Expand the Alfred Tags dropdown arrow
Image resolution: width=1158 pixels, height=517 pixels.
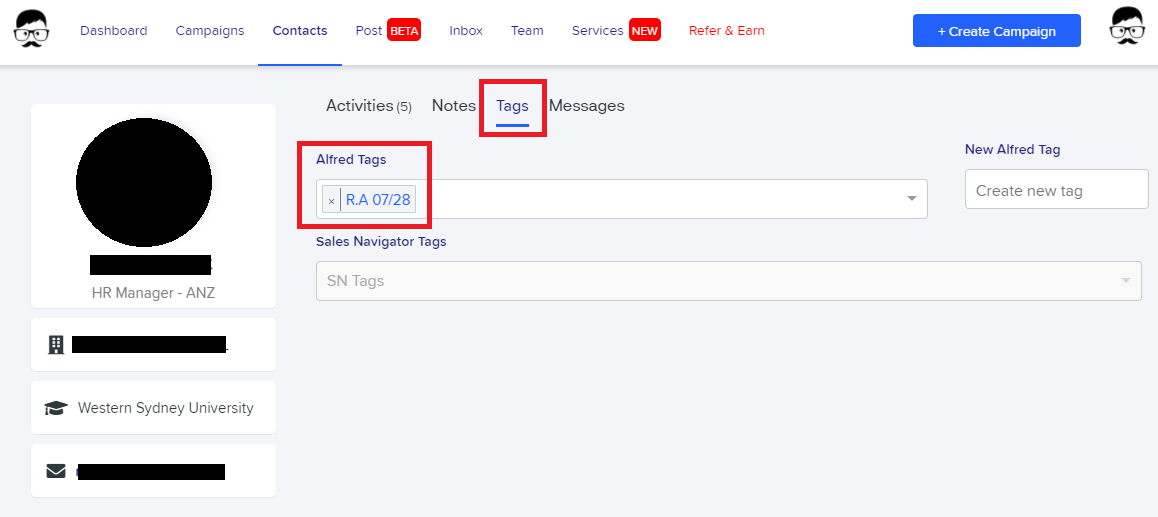coord(912,199)
